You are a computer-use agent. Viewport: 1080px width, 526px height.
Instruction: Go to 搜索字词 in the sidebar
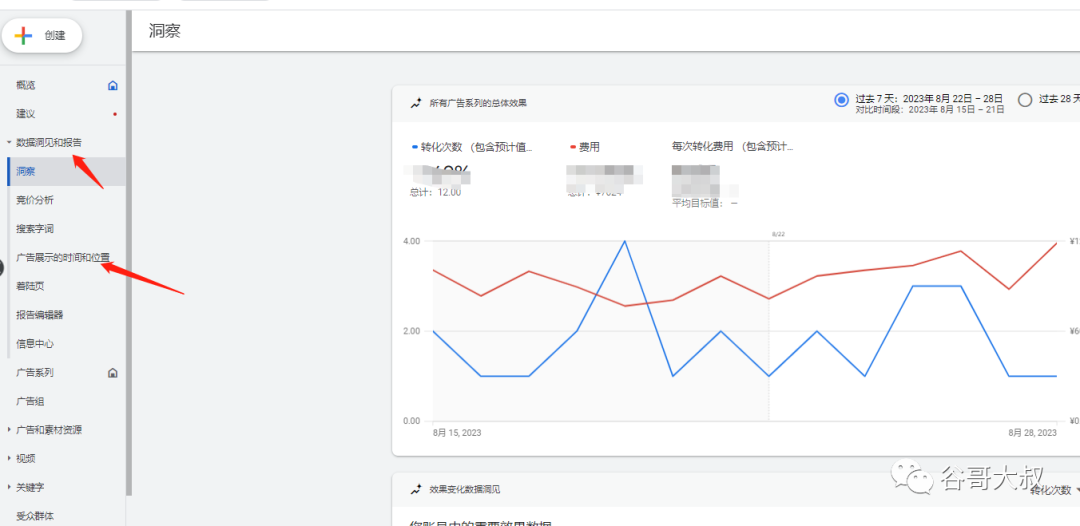pos(35,229)
